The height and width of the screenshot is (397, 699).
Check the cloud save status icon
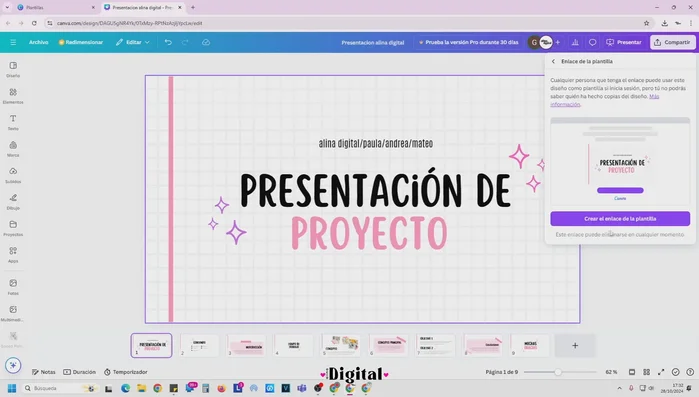pyautogui.click(x=206, y=42)
